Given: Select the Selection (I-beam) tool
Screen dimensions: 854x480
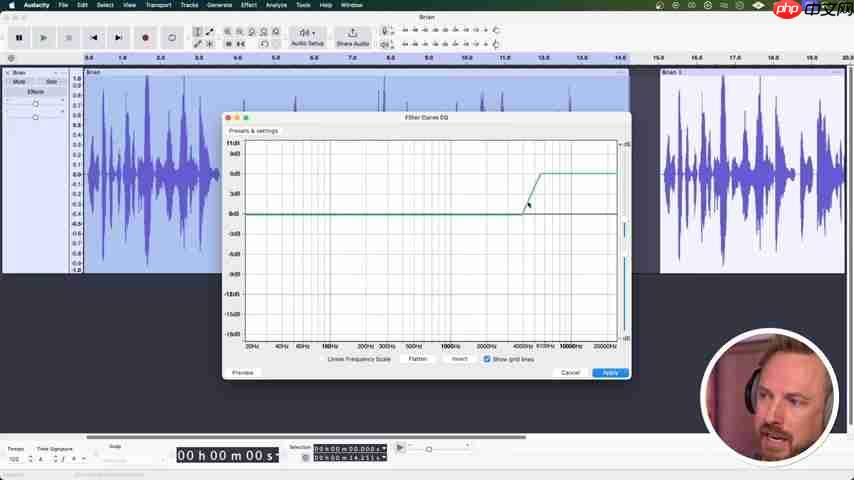Looking at the screenshot, I should (x=198, y=32).
